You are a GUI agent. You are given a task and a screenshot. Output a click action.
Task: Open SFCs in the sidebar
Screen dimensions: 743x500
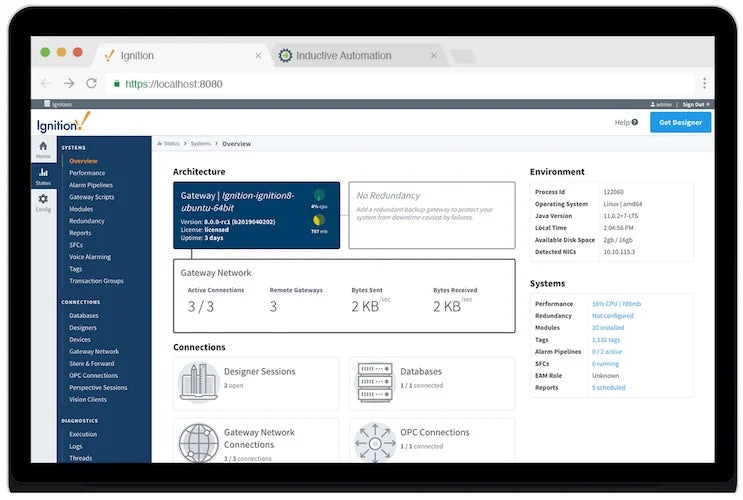point(76,245)
